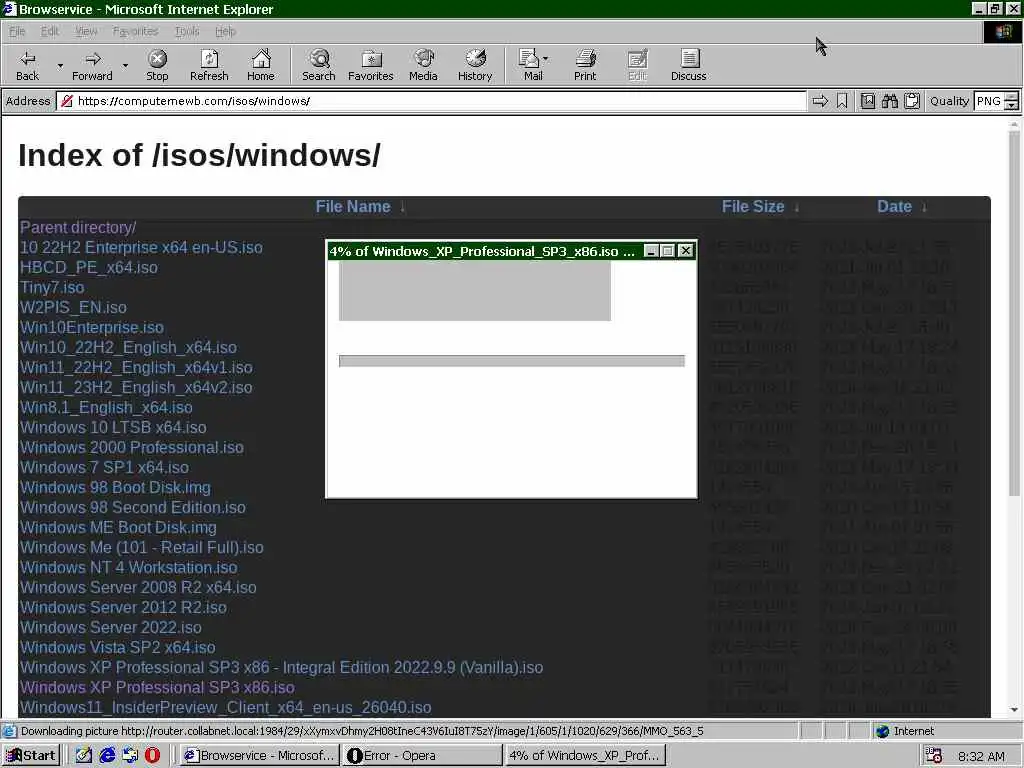This screenshot has width=1024, height=768.
Task: Click the Internet security zone indicator
Action: (x=906, y=731)
